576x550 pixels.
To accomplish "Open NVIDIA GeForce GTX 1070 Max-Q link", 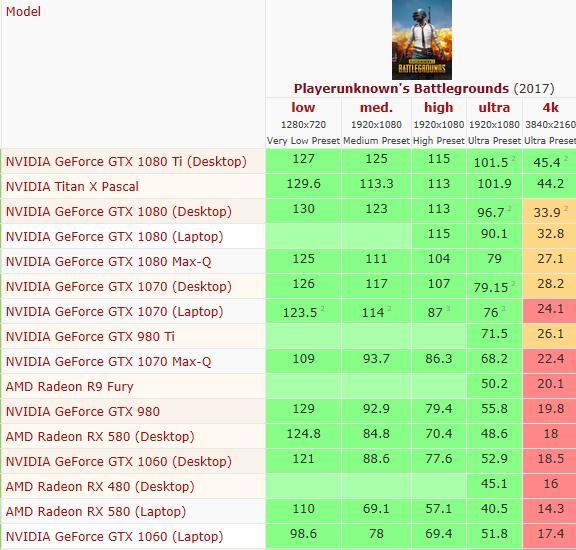I will coord(108,362).
